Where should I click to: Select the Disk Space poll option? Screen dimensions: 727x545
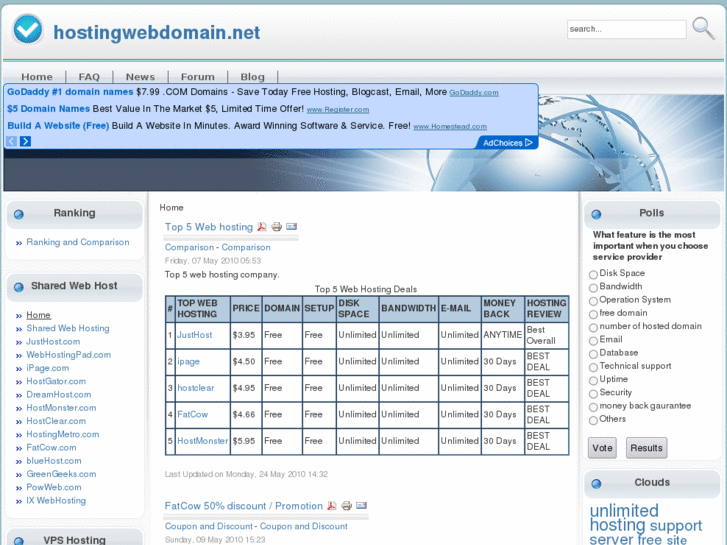593,274
